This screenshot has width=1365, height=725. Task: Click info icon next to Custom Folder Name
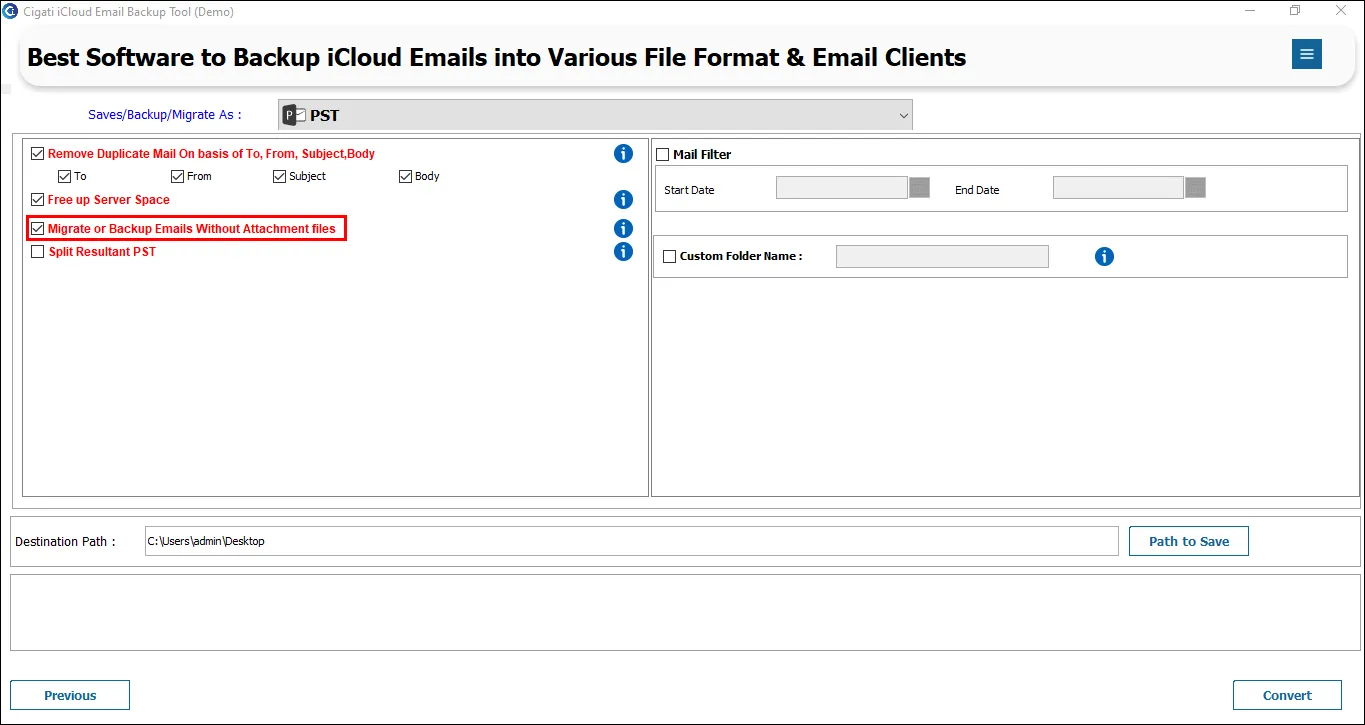tap(1104, 257)
